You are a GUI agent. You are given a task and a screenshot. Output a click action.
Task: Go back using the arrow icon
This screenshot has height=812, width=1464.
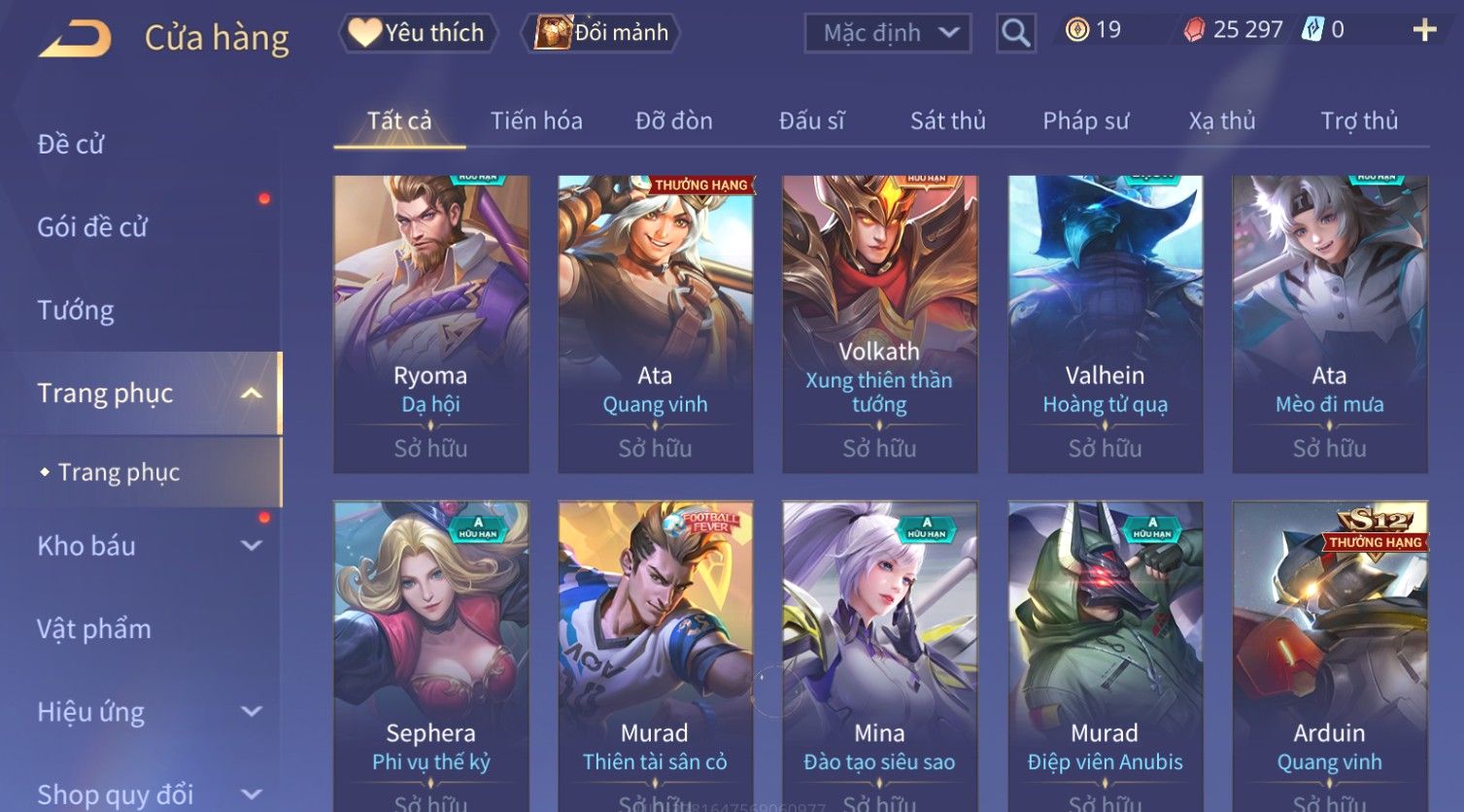[x=75, y=39]
